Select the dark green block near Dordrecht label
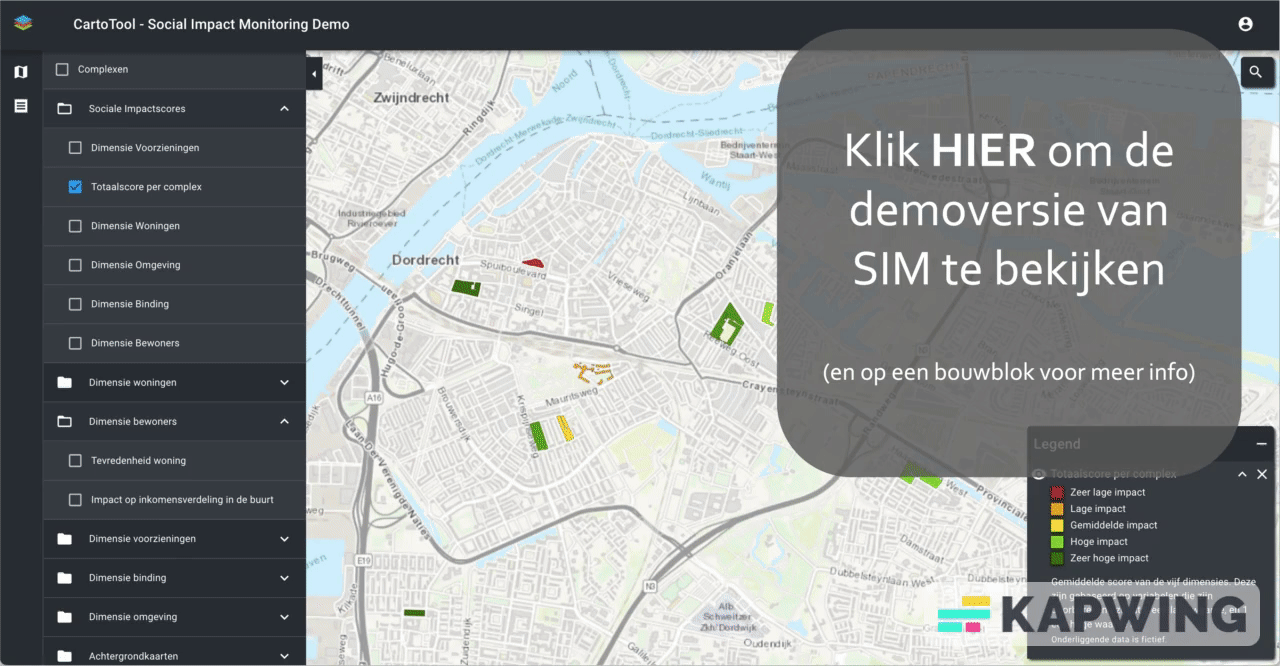 coord(466,287)
